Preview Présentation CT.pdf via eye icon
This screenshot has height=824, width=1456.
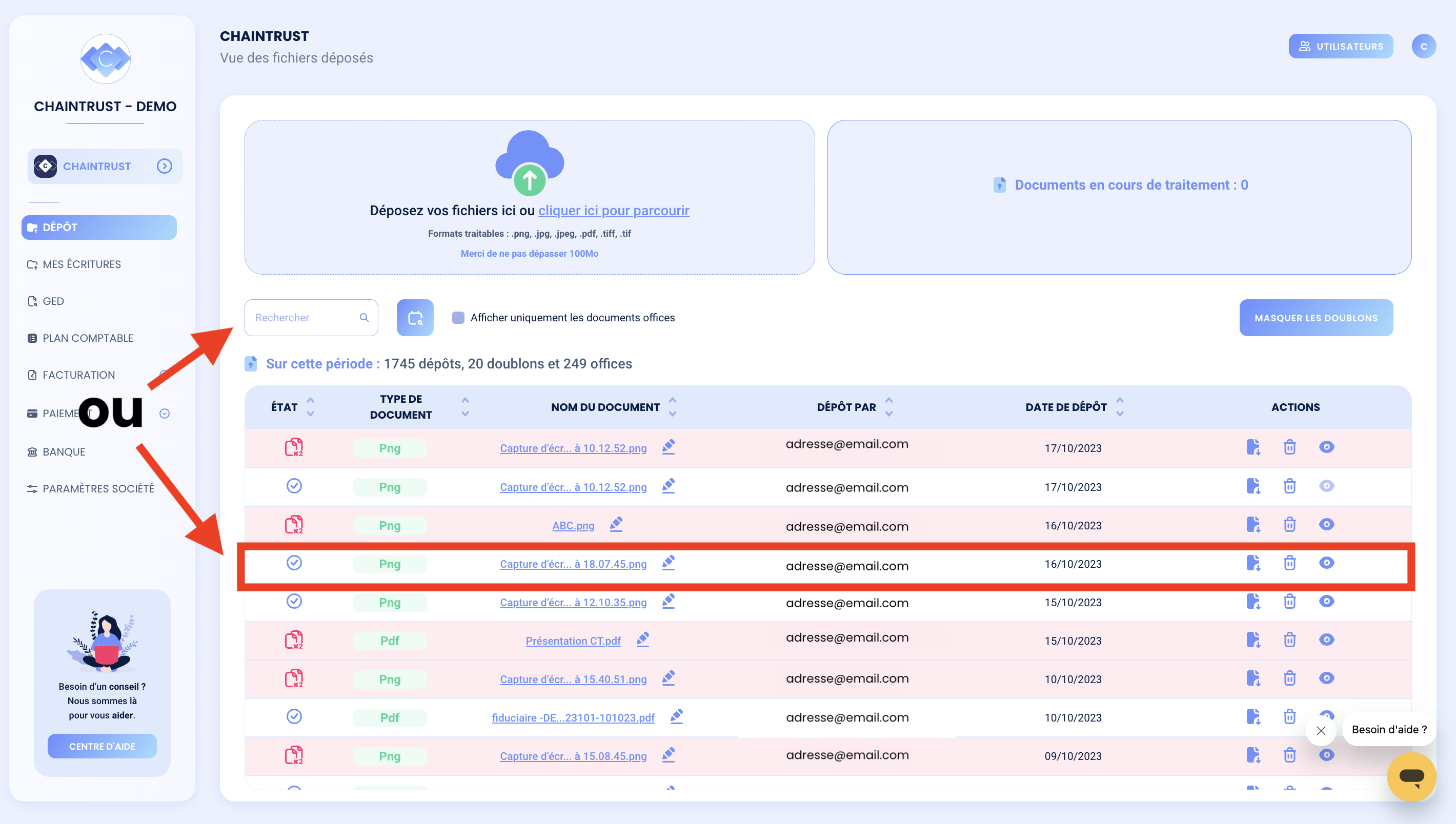pyautogui.click(x=1326, y=640)
